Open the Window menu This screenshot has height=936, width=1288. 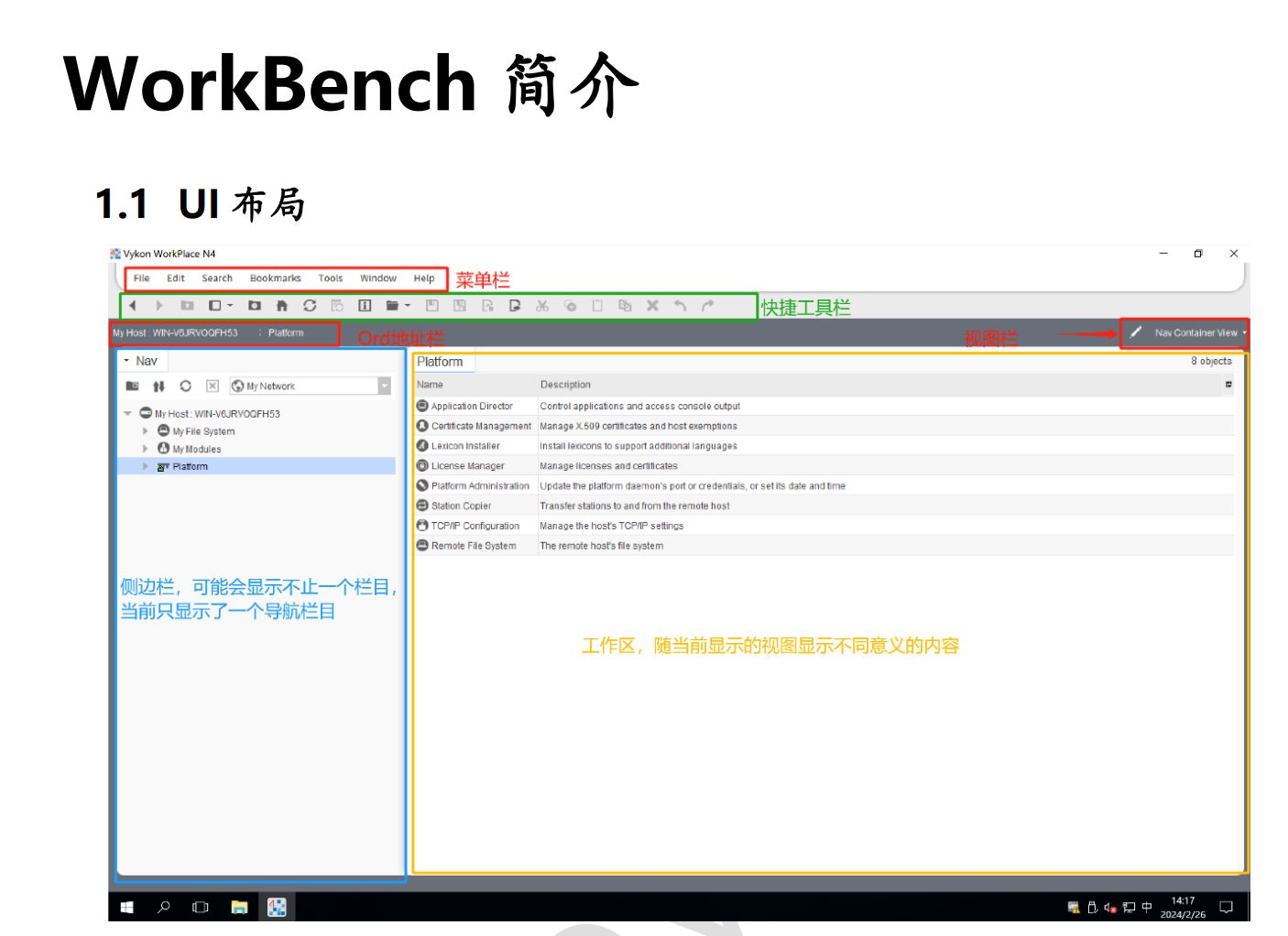378,278
